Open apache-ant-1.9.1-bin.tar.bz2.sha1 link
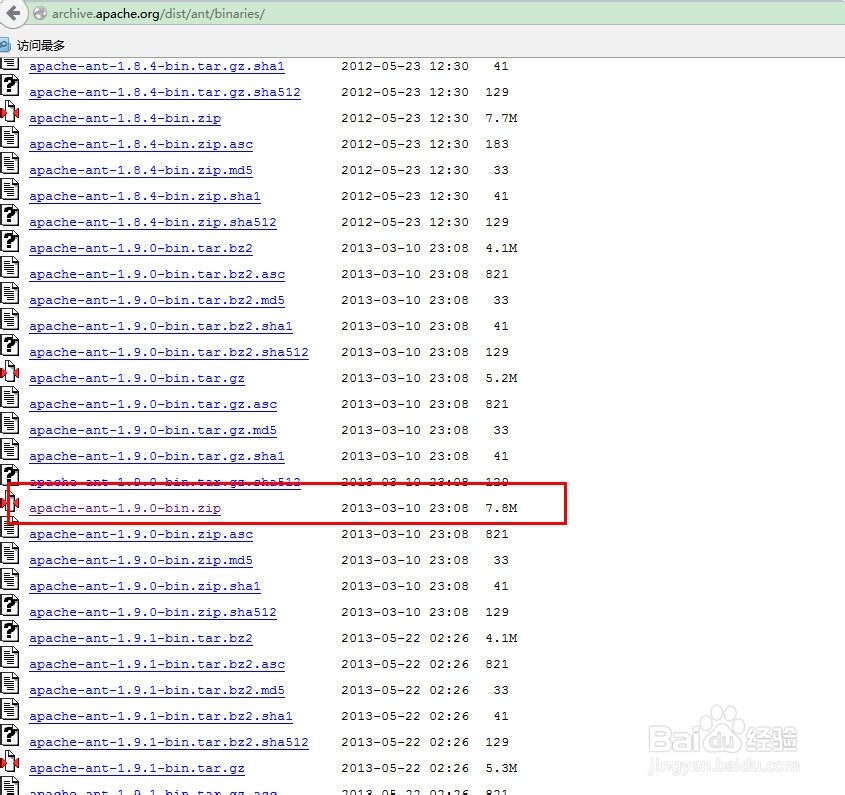The image size is (845, 795). tap(161, 716)
